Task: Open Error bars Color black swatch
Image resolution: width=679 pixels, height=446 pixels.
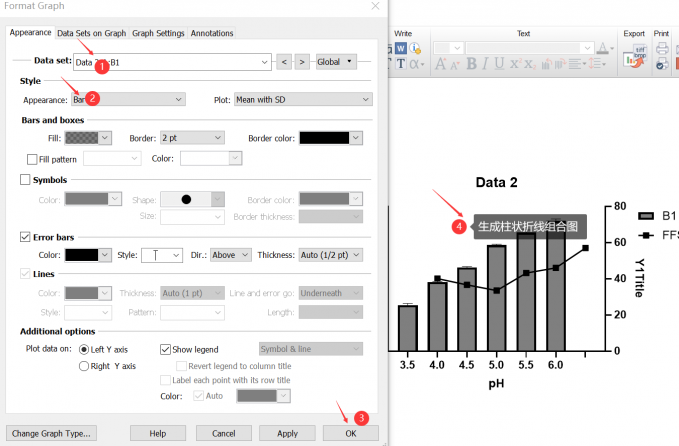Action: click(88, 255)
